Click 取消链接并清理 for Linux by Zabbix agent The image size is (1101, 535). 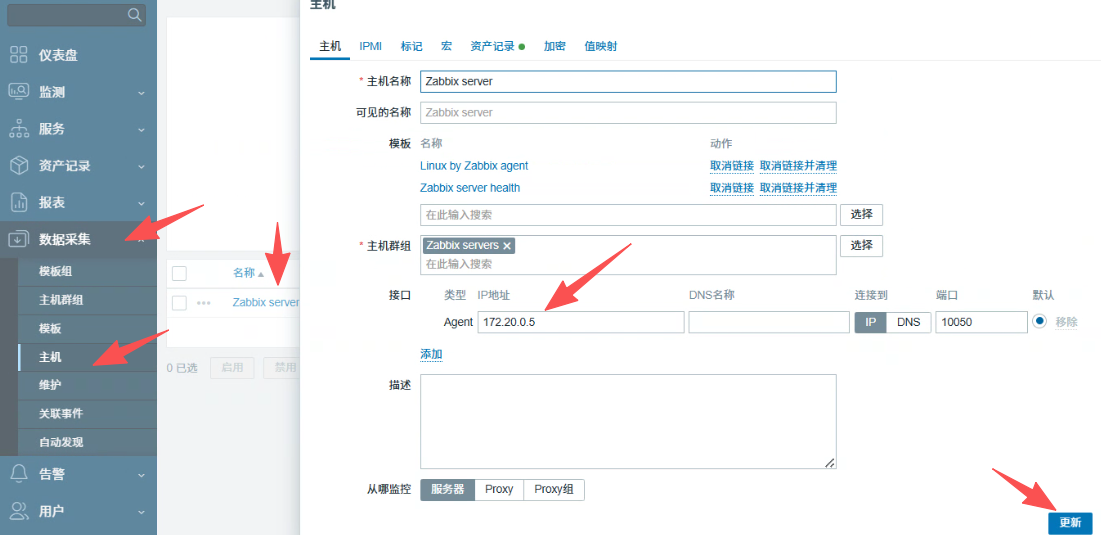click(798, 166)
